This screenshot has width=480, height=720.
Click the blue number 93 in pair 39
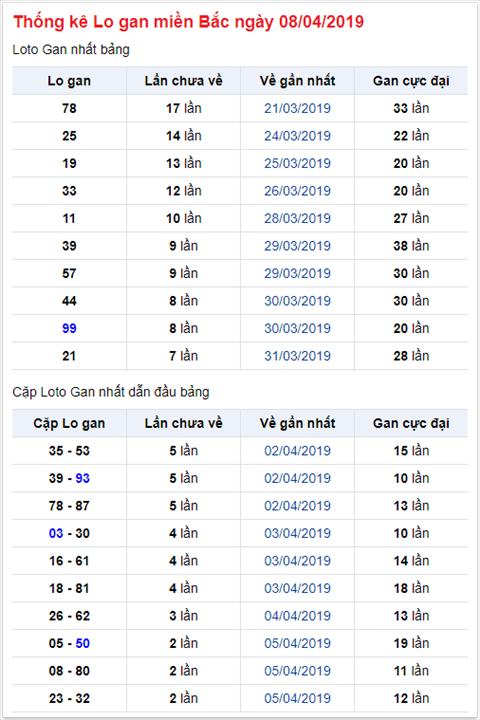(82, 478)
